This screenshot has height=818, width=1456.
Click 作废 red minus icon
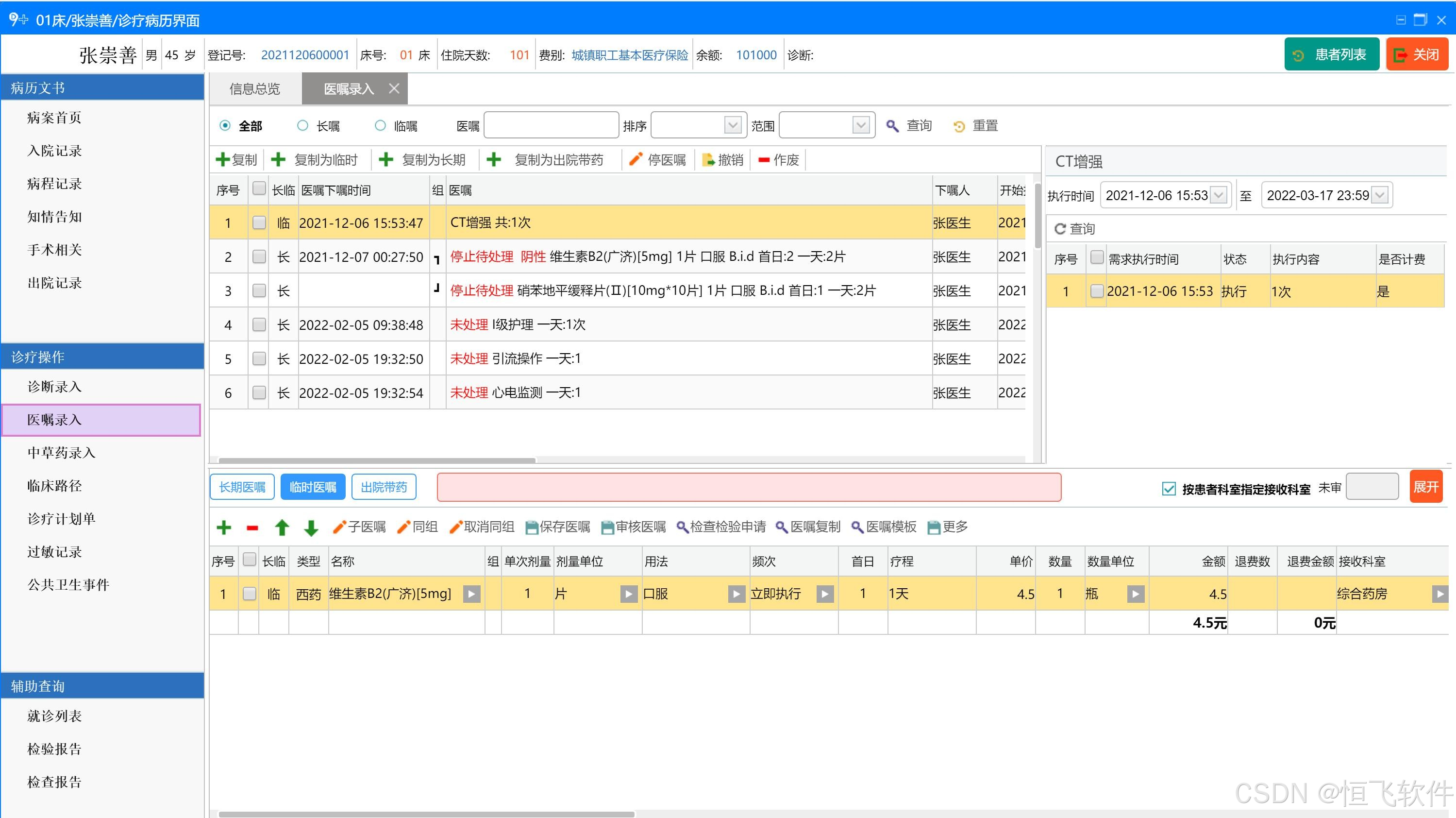click(x=764, y=159)
